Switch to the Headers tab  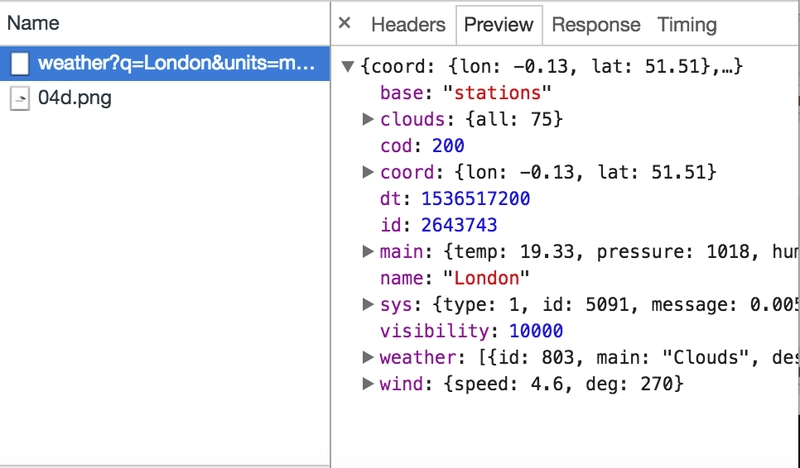click(408, 24)
